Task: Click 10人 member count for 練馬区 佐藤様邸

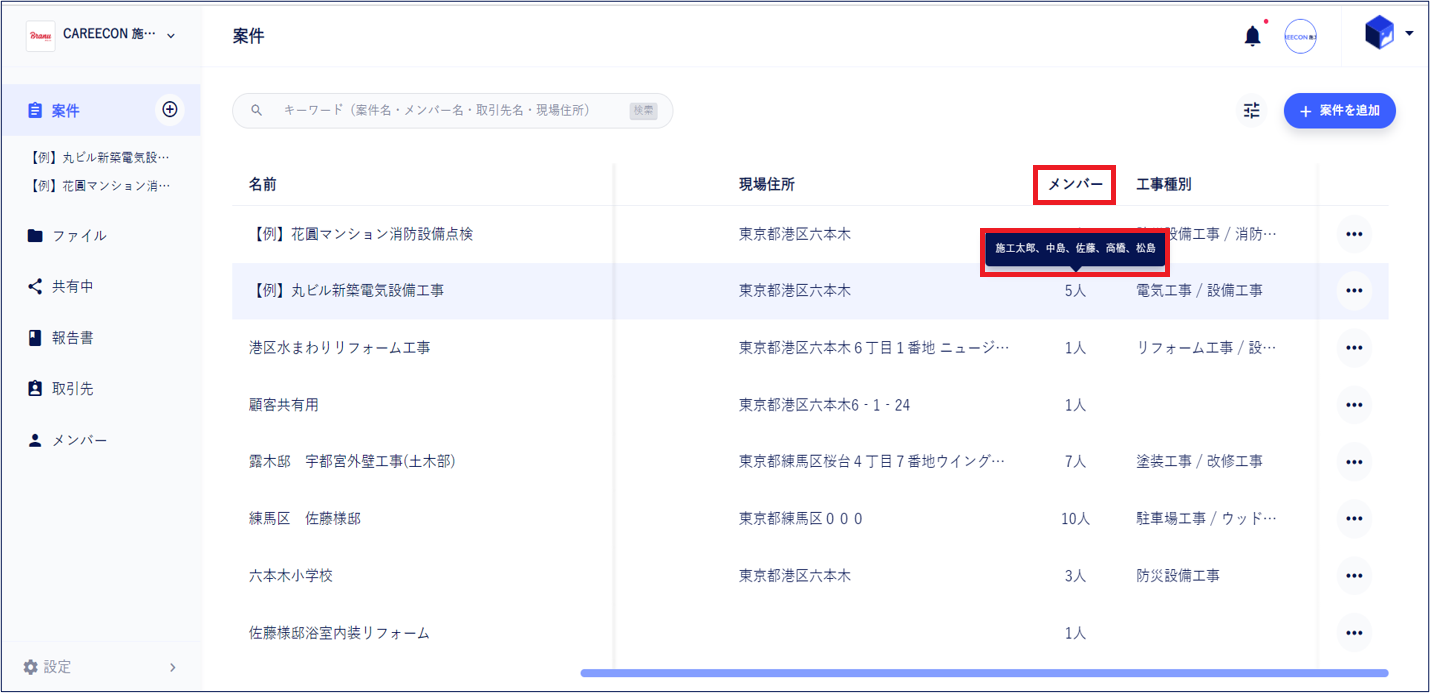Action: click(1075, 519)
